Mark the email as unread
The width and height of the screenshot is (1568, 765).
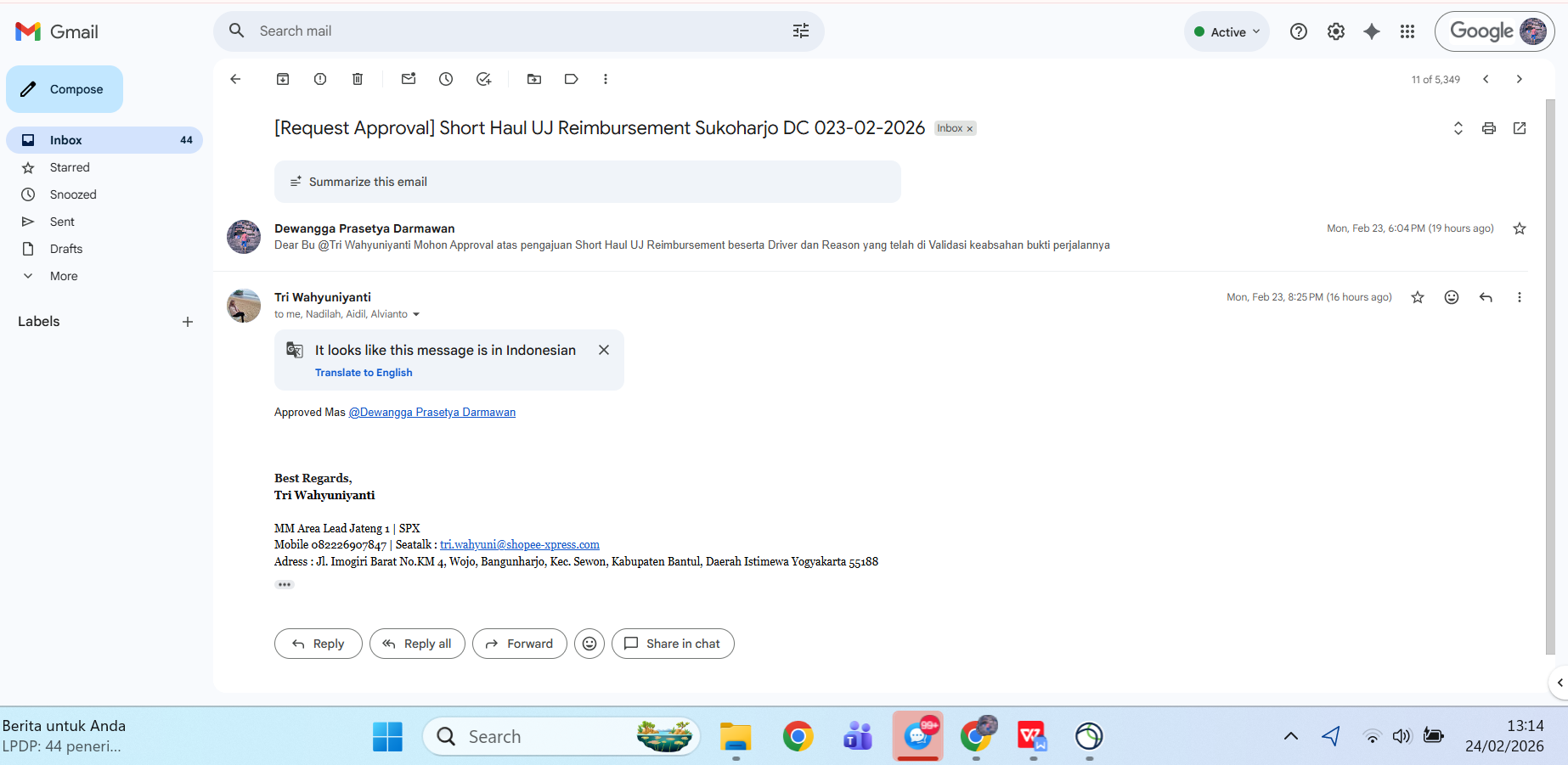point(409,79)
